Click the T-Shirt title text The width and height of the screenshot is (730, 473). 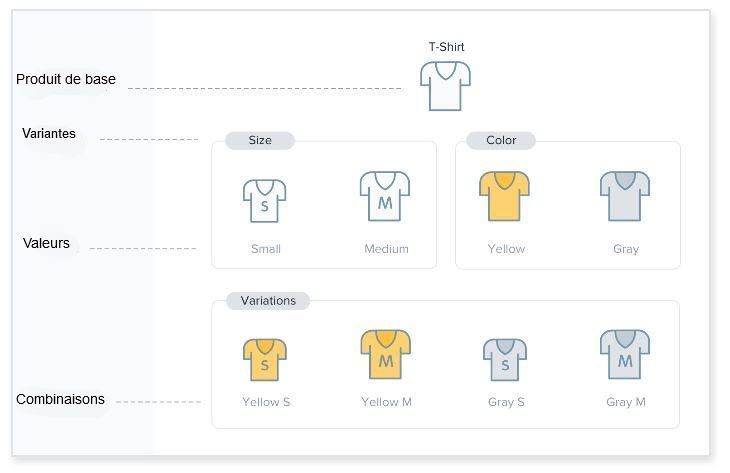coord(446,47)
